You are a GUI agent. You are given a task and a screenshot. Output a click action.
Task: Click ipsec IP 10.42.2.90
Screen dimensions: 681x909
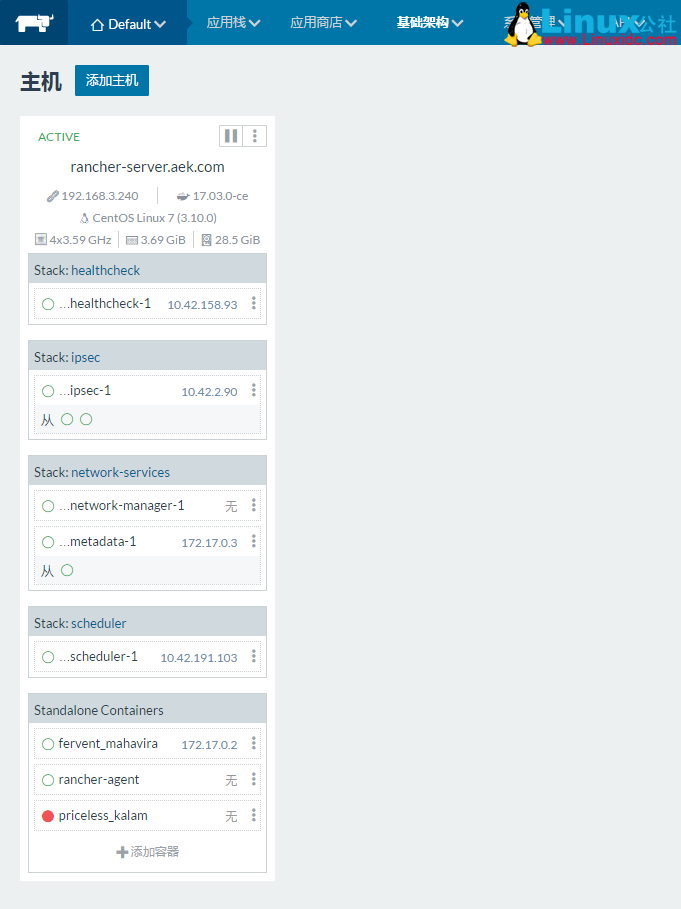coord(209,392)
